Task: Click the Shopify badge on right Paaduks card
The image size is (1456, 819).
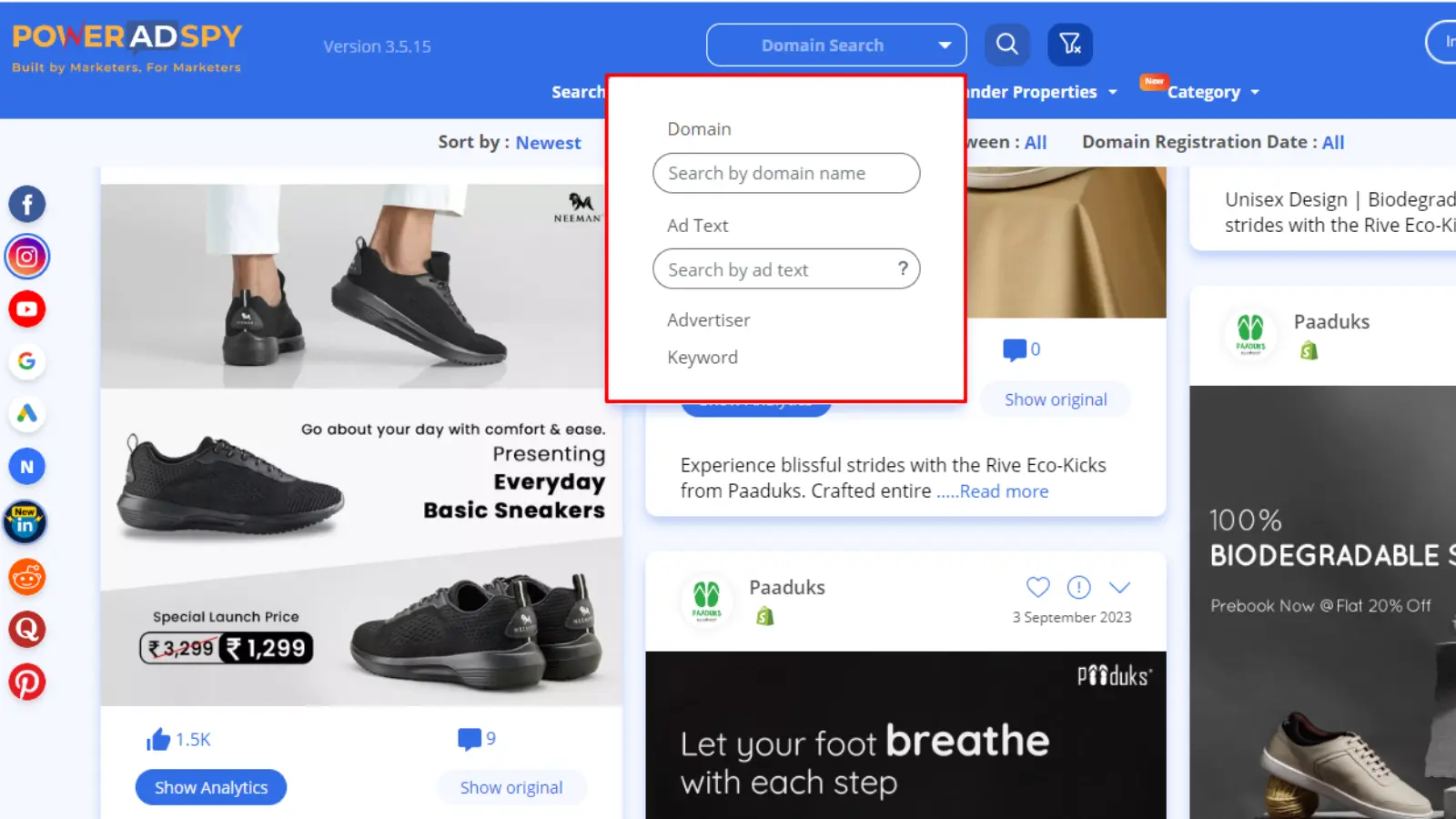Action: click(1309, 350)
